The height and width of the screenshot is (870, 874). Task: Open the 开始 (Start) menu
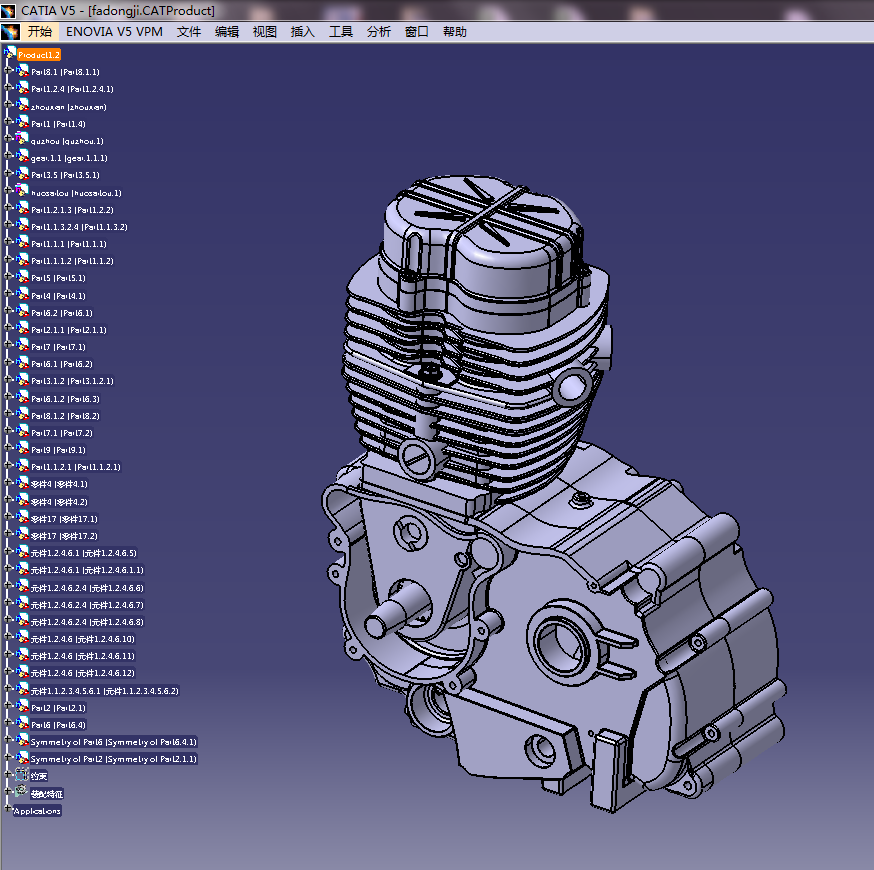click(40, 32)
